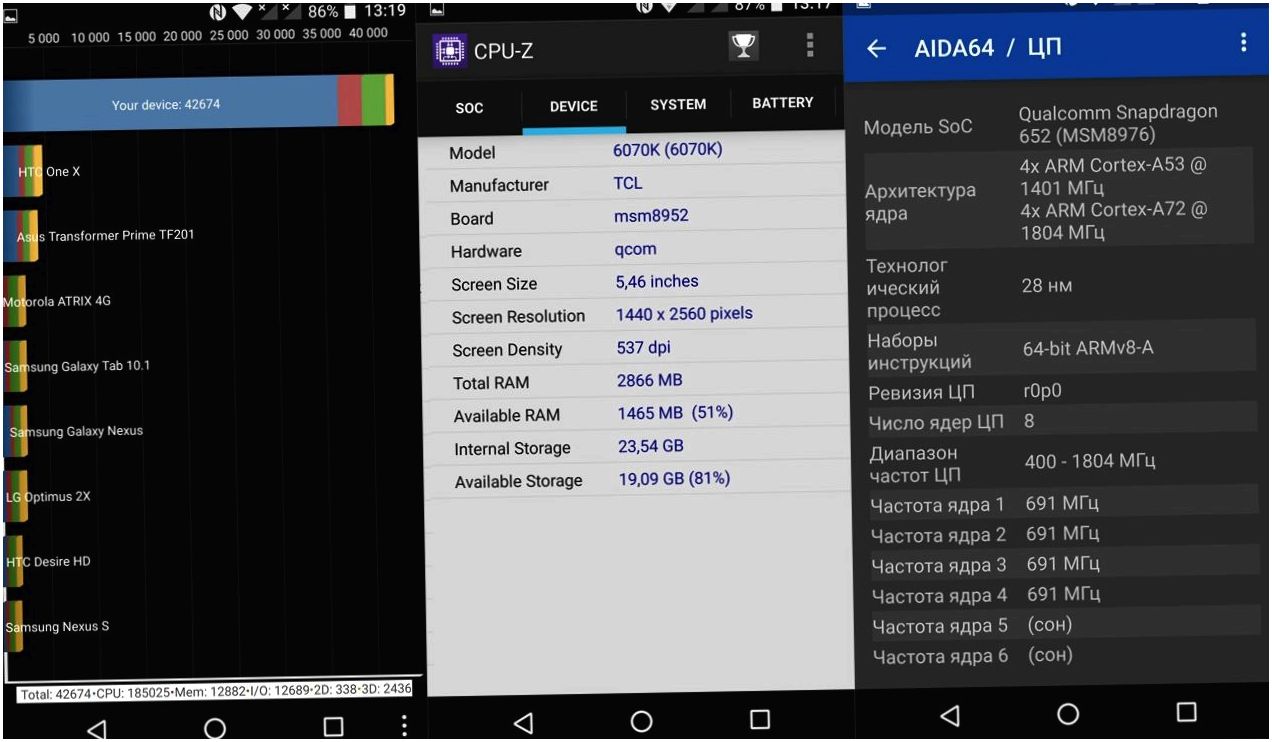Tap the CPU-Z trophy icon
This screenshot has width=1272, height=742.
point(743,46)
